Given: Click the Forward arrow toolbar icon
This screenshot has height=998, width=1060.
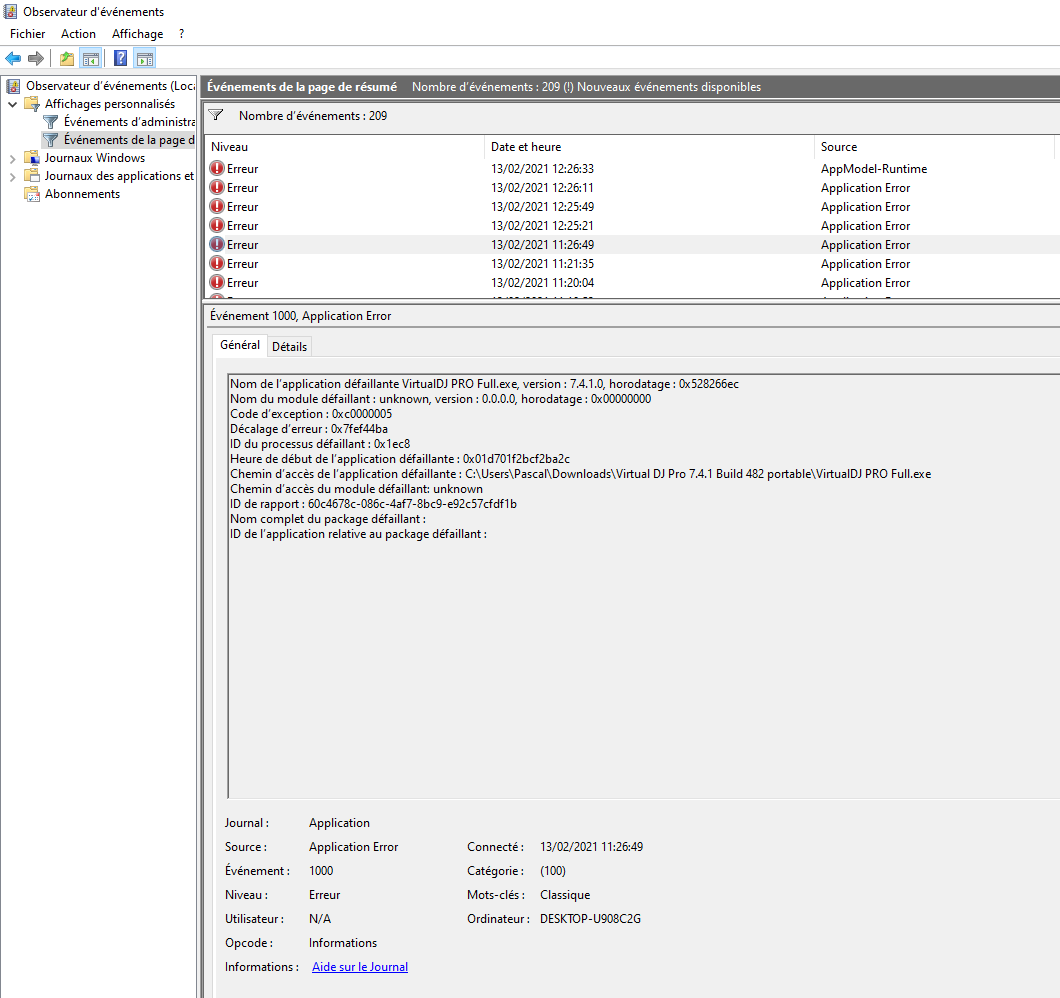Looking at the screenshot, I should click(36, 59).
